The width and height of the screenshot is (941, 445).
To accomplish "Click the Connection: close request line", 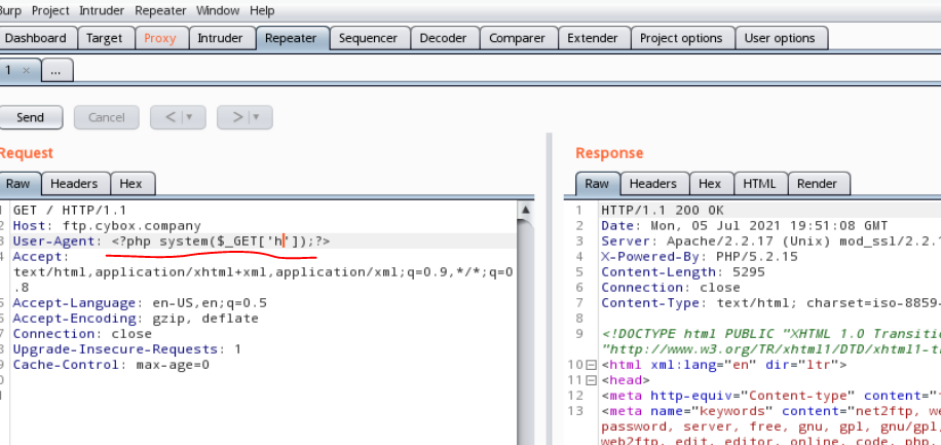I will click(82, 334).
